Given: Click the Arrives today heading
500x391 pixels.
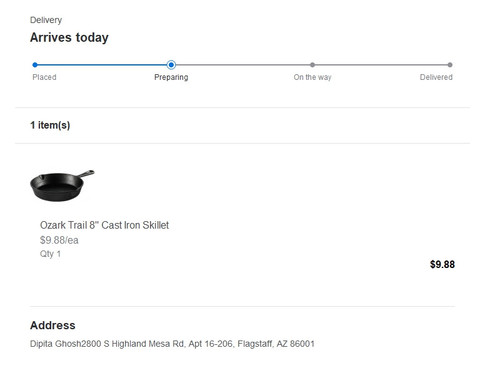Looking at the screenshot, I should pos(69,38).
